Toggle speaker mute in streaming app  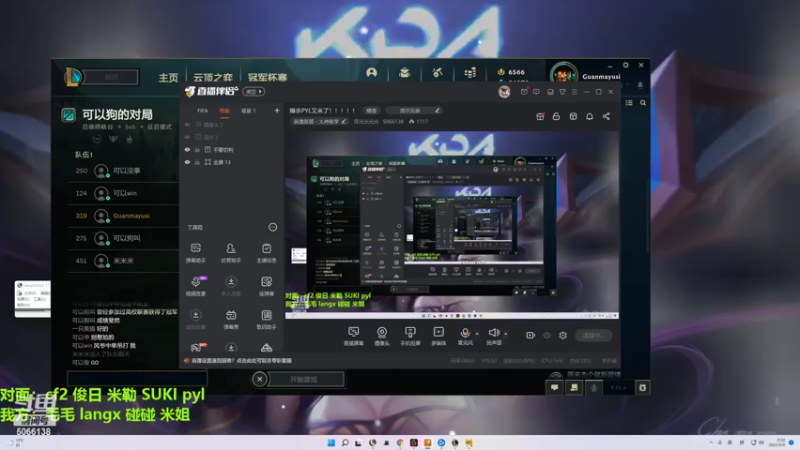493,333
